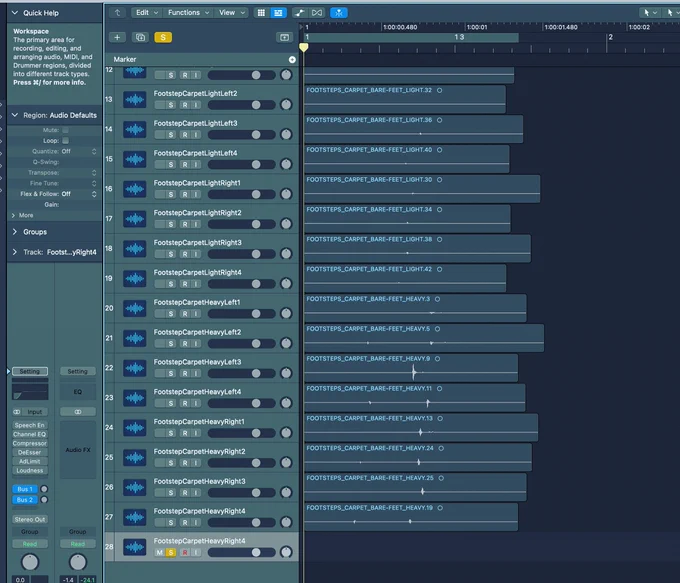This screenshot has width=680, height=583.
Task: Click the flex bowtie toolbar icon
Action: pyautogui.click(x=317, y=13)
